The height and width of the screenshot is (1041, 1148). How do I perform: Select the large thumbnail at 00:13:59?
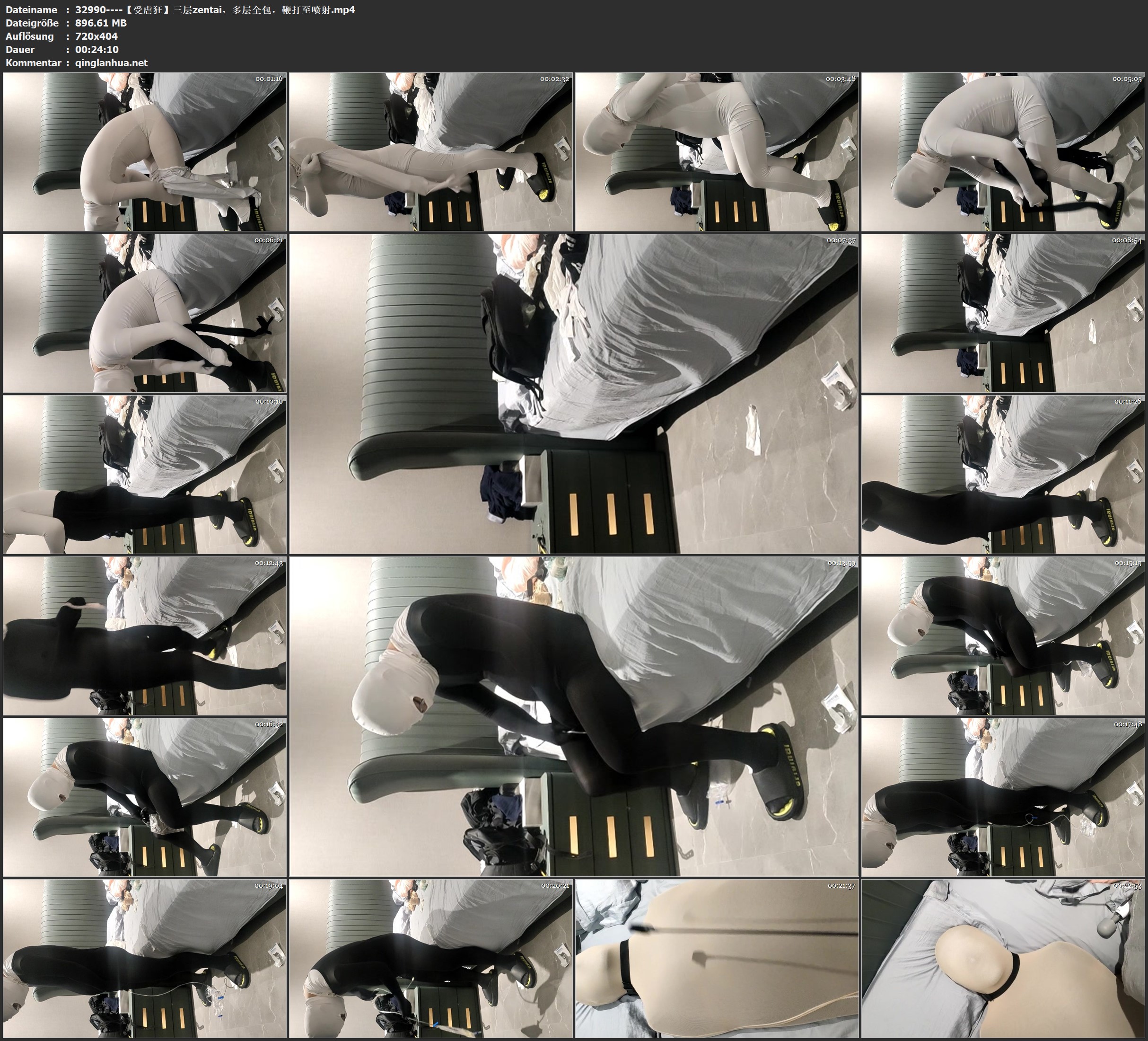pyautogui.click(x=573, y=716)
